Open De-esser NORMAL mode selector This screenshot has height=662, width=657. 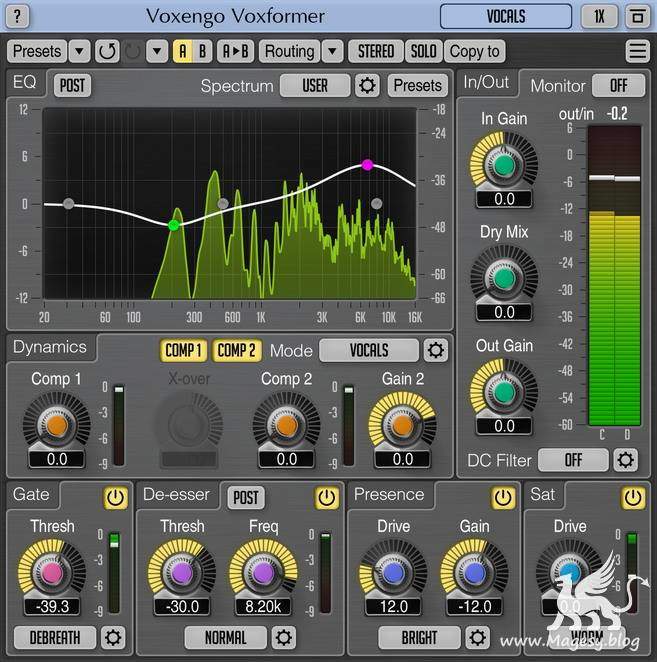tap(225, 637)
